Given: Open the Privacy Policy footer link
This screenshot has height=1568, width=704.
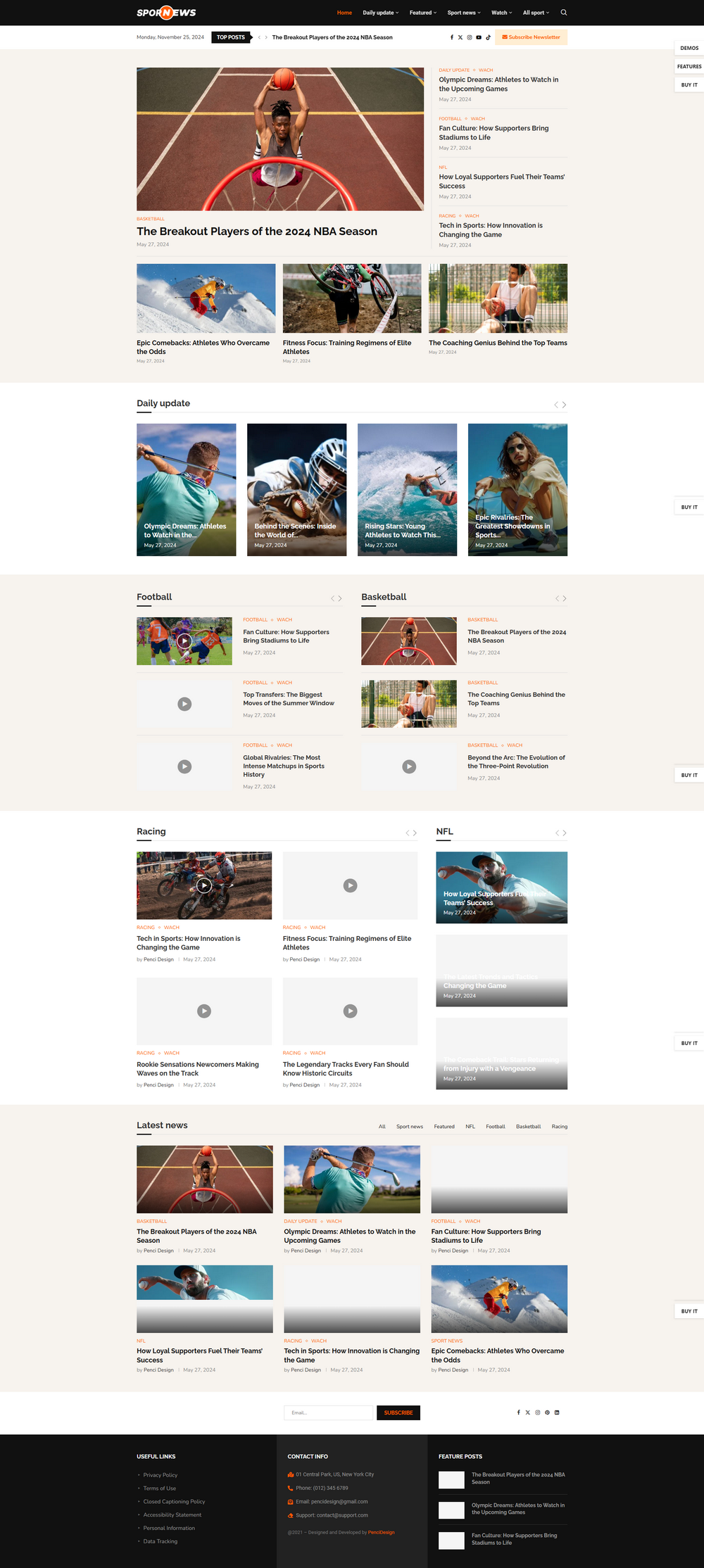Looking at the screenshot, I should tap(161, 1475).
